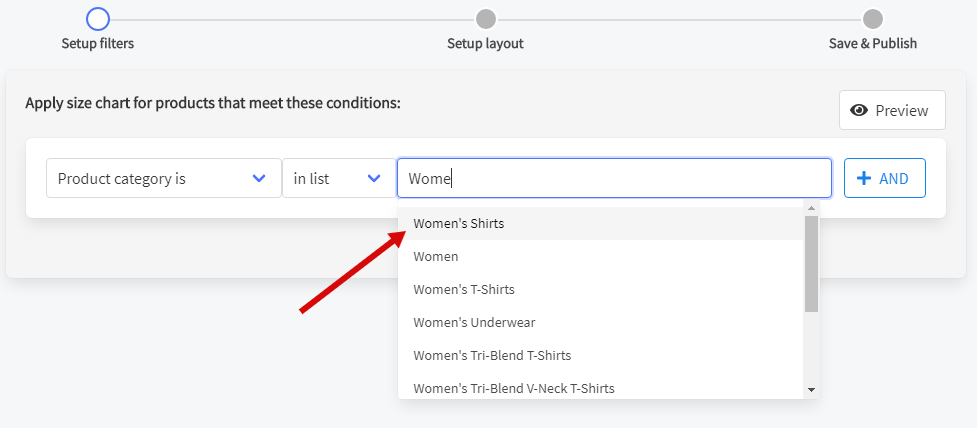The image size is (977, 428).
Task: Click the plus icon beside AND
Action: click(865, 178)
